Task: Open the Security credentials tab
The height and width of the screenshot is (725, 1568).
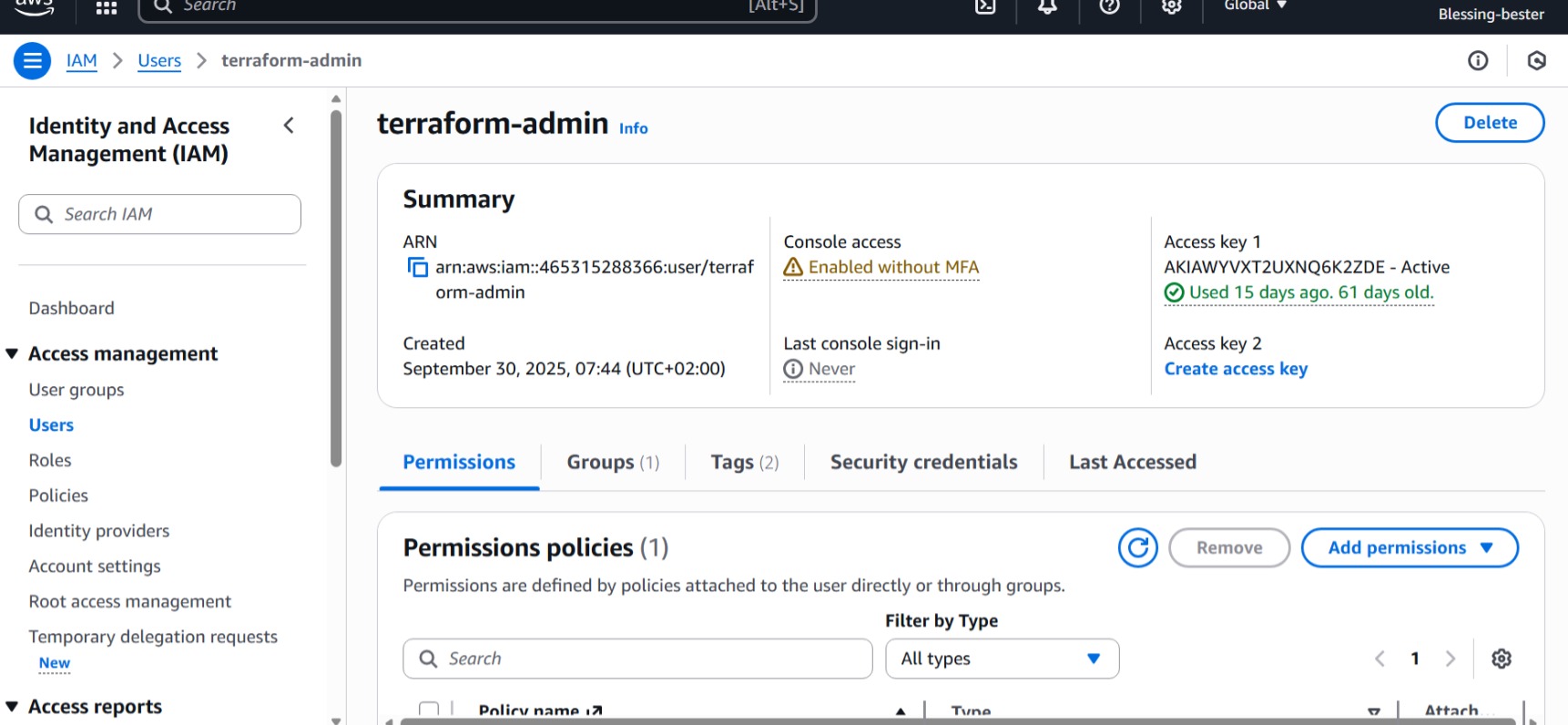Action: 923,462
